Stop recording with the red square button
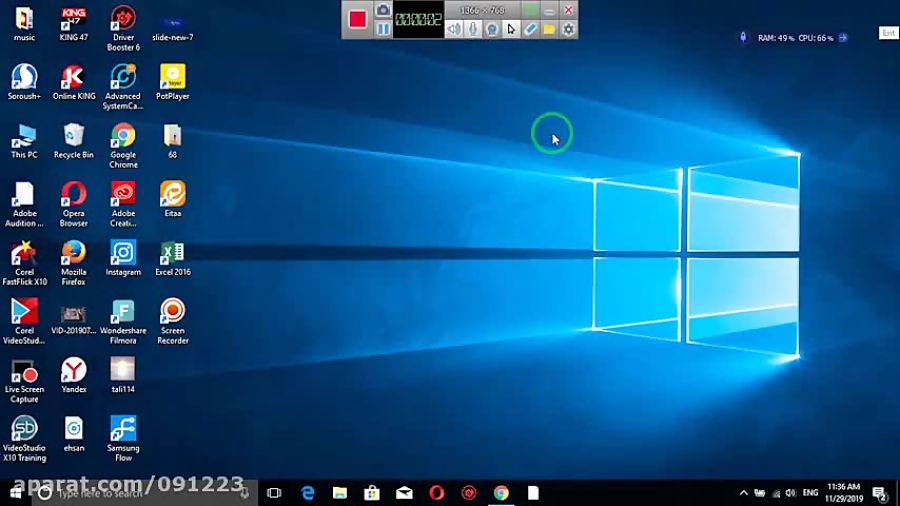This screenshot has width=900, height=506. pos(357,20)
